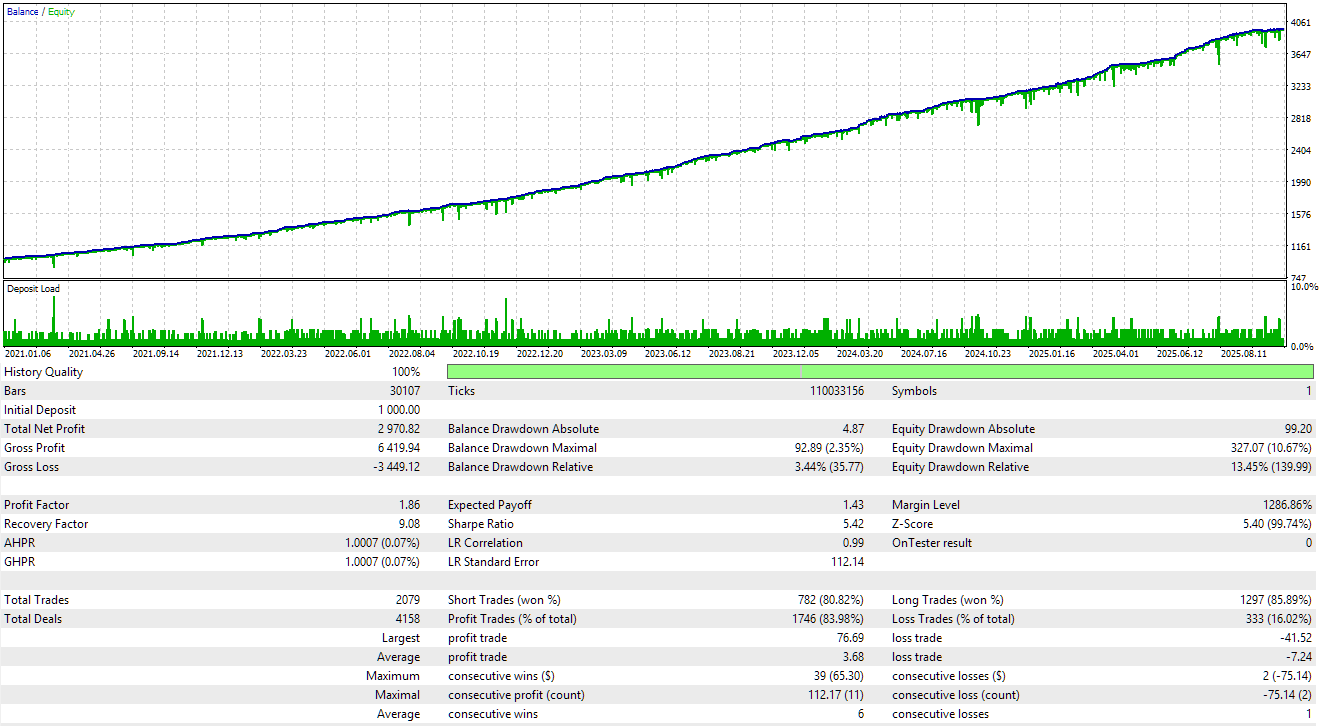The height and width of the screenshot is (726, 1321).
Task: Select the Total Trades value 2079
Action: point(407,600)
